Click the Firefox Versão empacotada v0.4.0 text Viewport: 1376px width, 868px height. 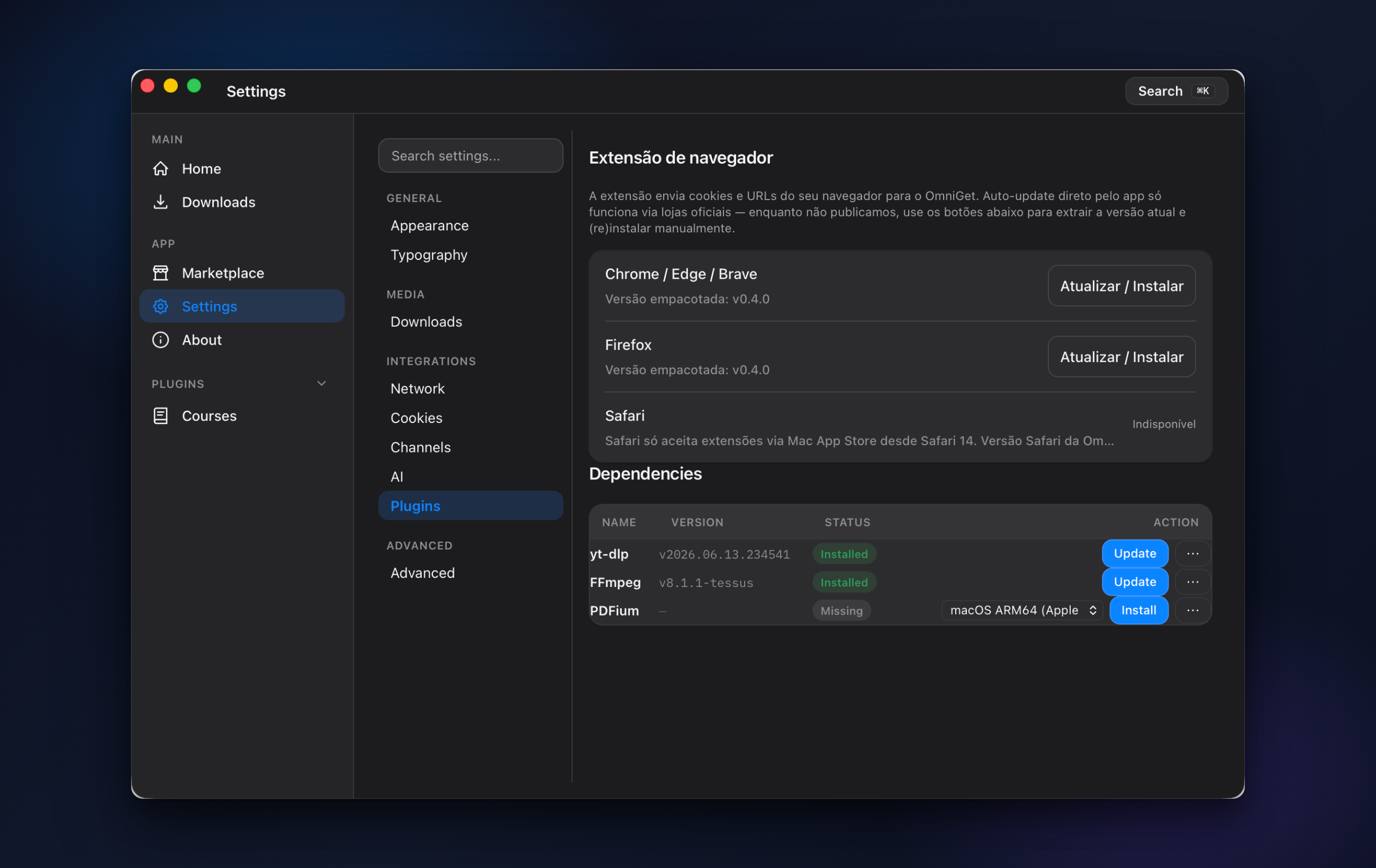point(687,370)
